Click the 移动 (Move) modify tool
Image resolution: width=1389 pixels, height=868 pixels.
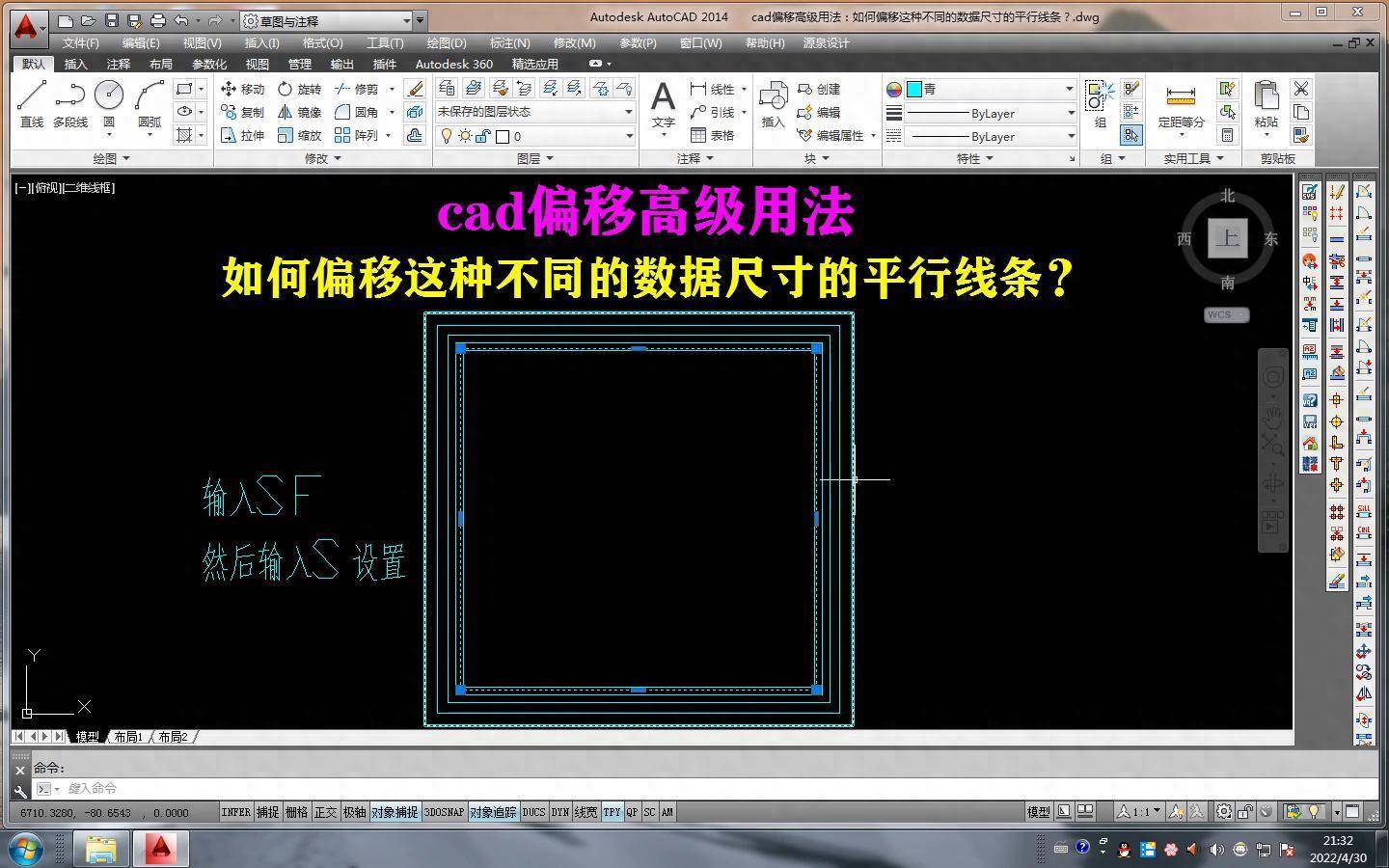coord(242,89)
